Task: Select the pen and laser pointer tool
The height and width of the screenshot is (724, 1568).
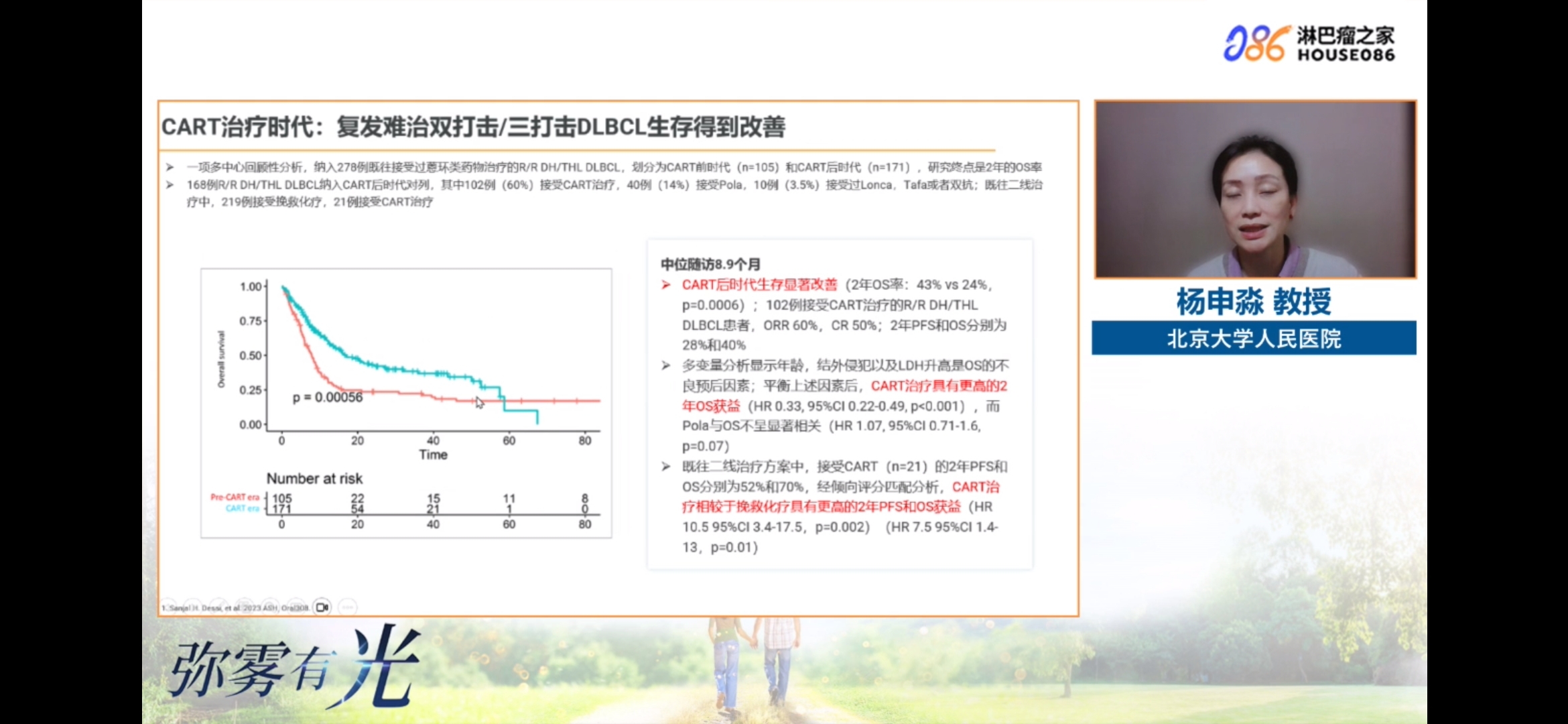Action: (x=218, y=607)
